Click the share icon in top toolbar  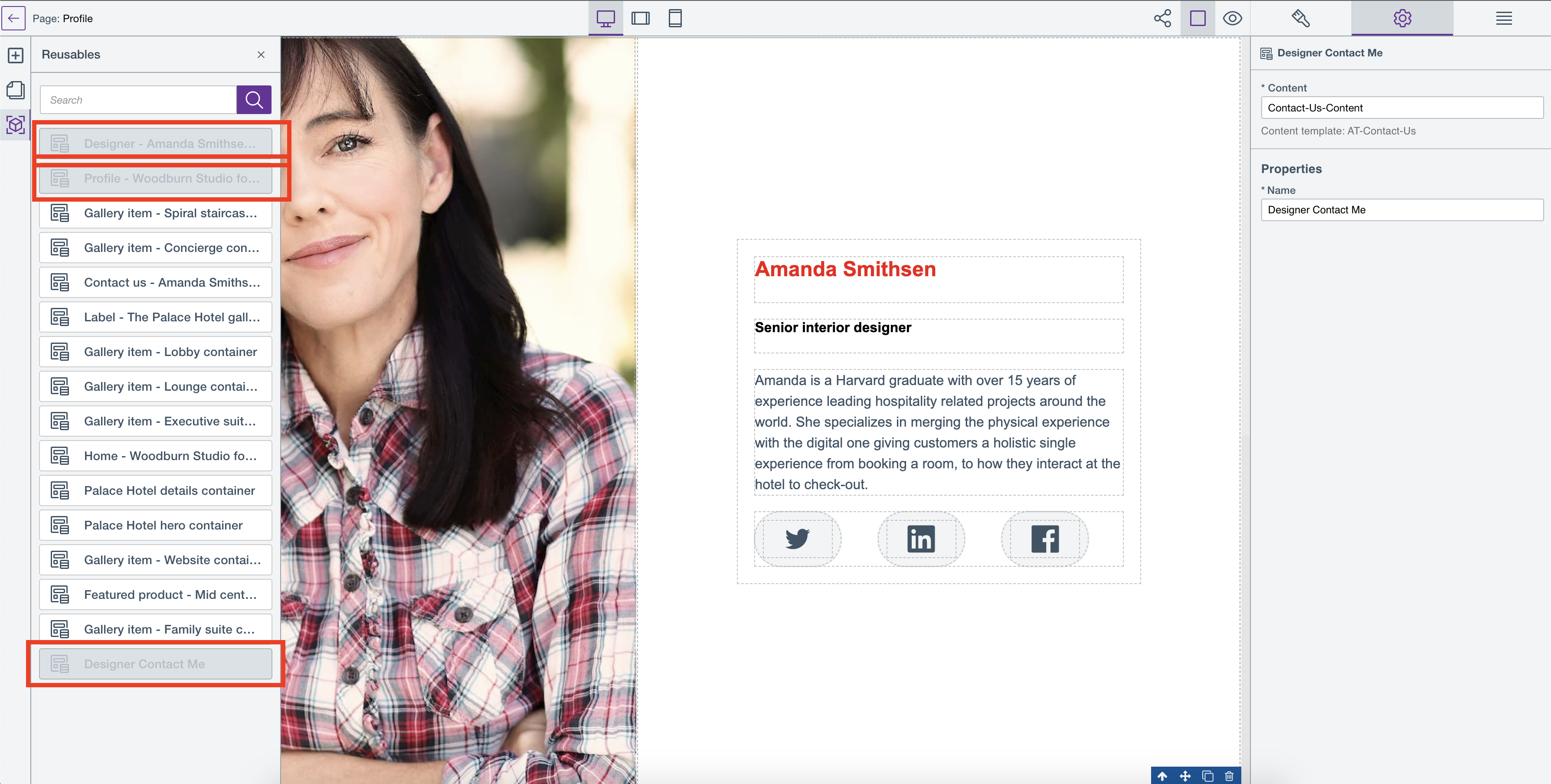(1162, 18)
